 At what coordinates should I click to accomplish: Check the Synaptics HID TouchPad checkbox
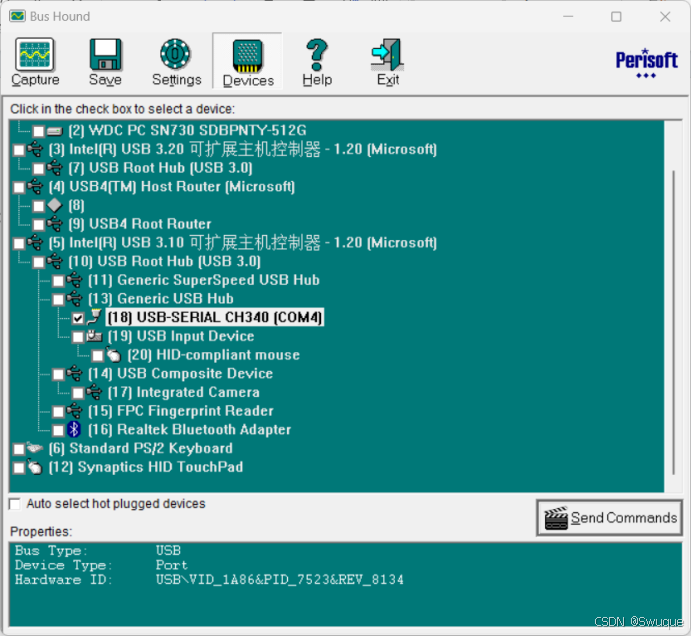click(x=19, y=468)
